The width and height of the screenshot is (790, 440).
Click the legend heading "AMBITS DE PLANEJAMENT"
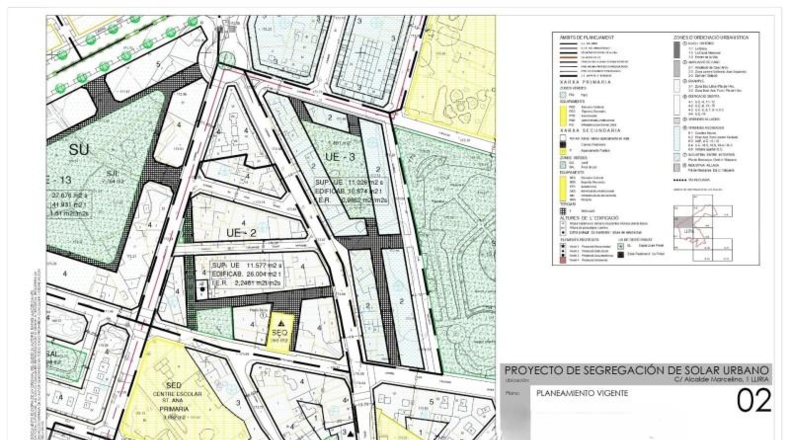[x=587, y=38]
